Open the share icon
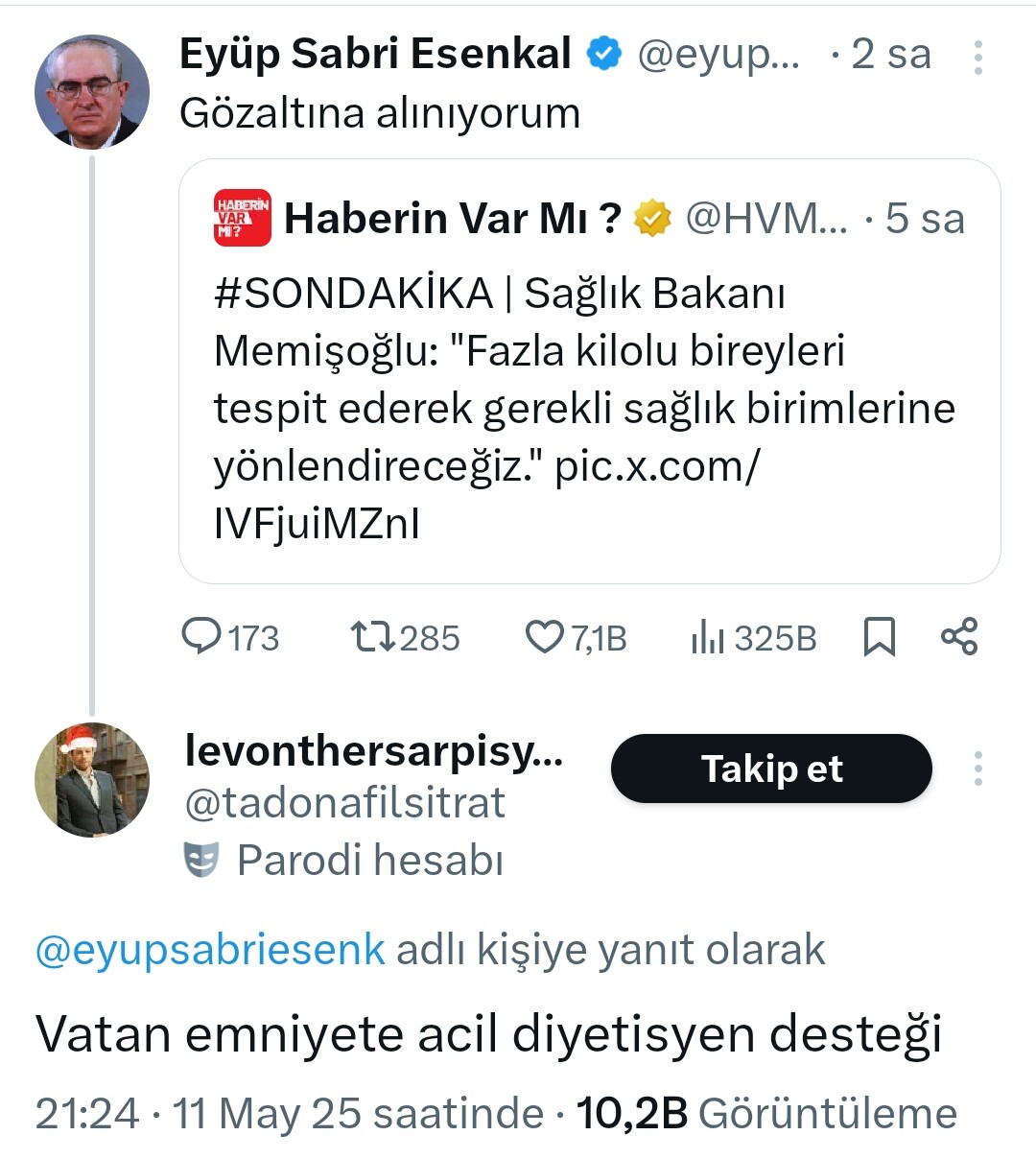 (958, 636)
